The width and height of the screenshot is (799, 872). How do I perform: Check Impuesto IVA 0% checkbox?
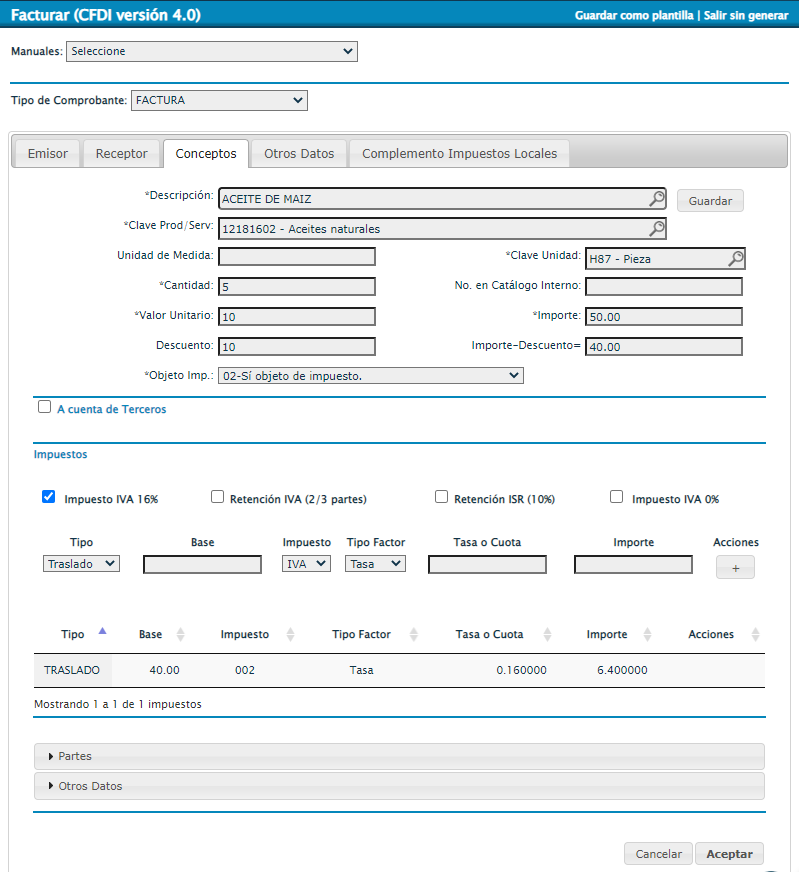coord(616,497)
